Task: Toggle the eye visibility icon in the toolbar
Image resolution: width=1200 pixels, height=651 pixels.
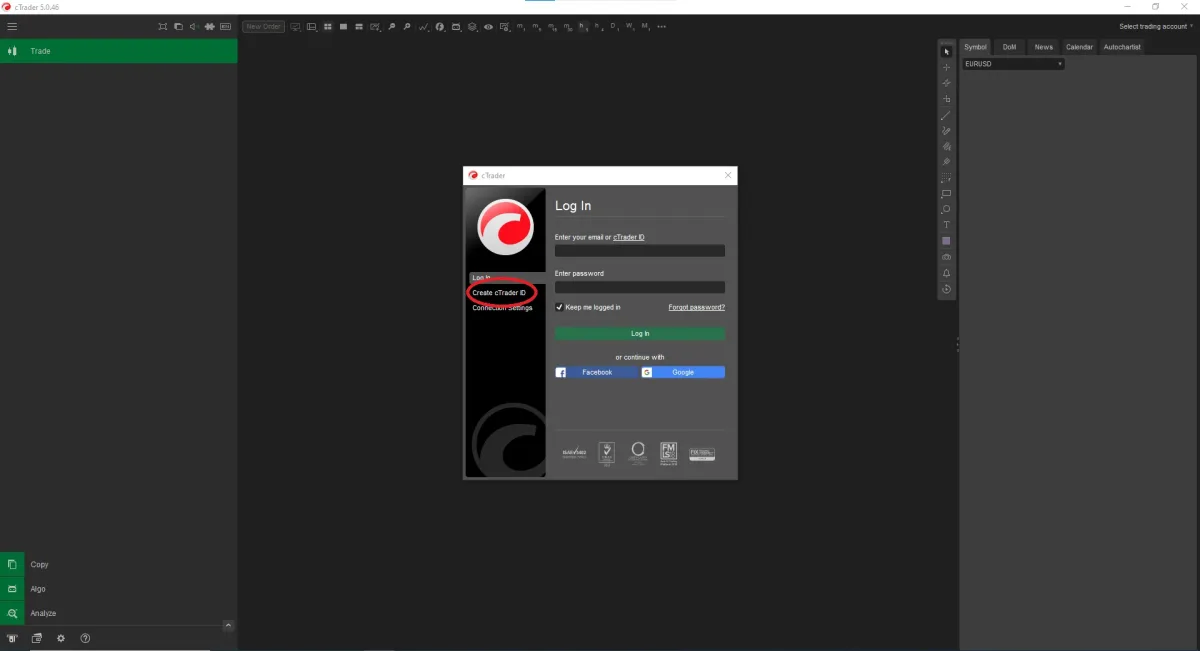Action: [489, 27]
